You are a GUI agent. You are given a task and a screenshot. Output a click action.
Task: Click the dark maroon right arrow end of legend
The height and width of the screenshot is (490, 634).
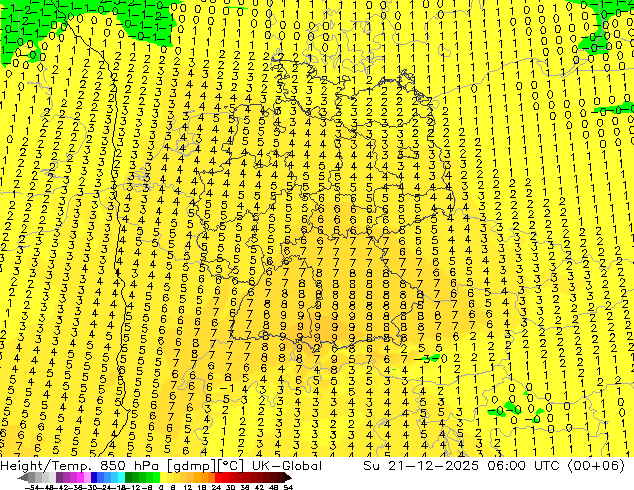(x=288, y=477)
